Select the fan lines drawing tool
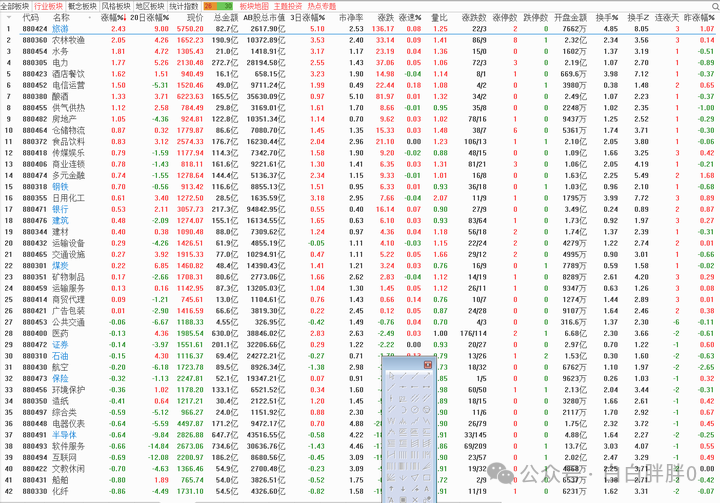 click(427, 466)
